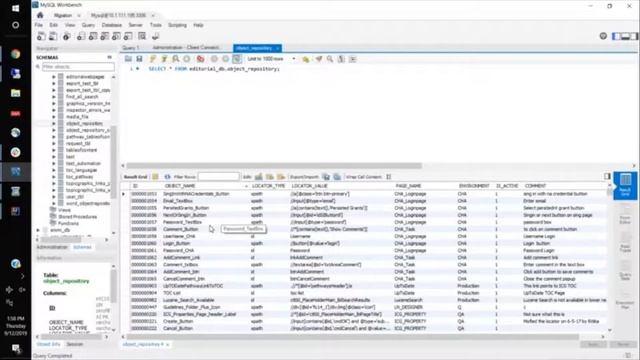Click the Filter objects input in Schemas
Viewport: 640px width, 360px height.
(x=78, y=67)
